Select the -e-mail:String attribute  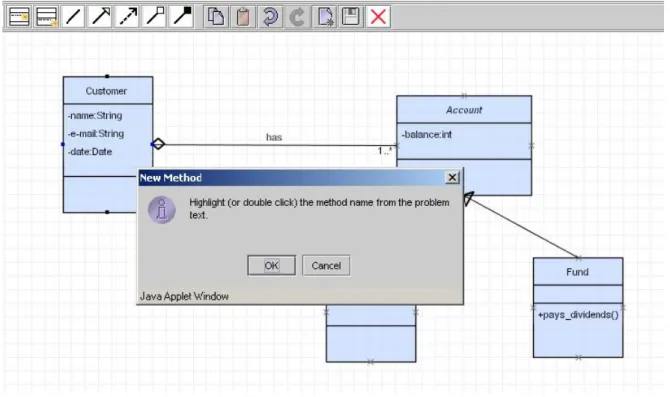pos(96,133)
